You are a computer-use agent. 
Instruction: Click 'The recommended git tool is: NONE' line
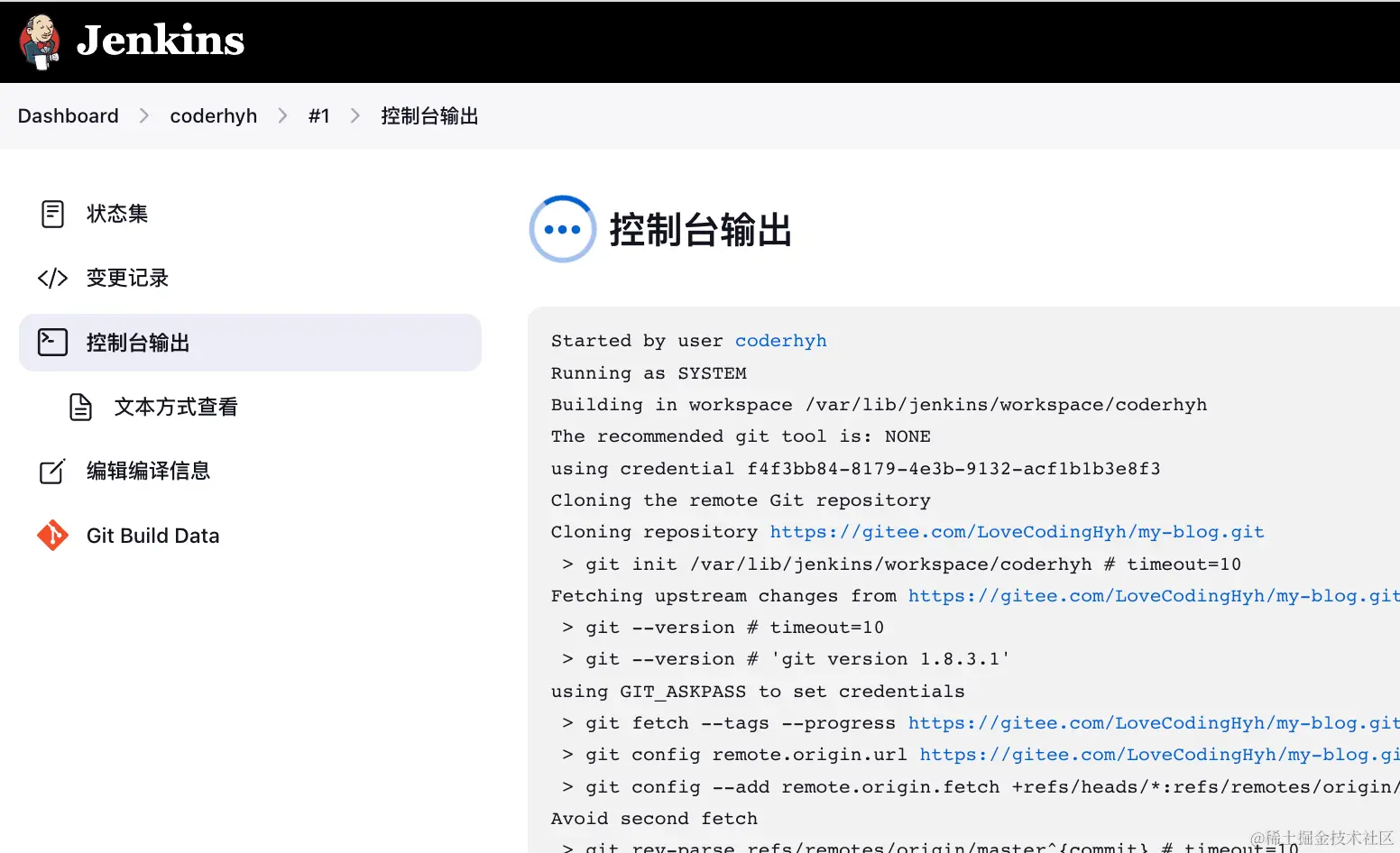click(x=741, y=436)
